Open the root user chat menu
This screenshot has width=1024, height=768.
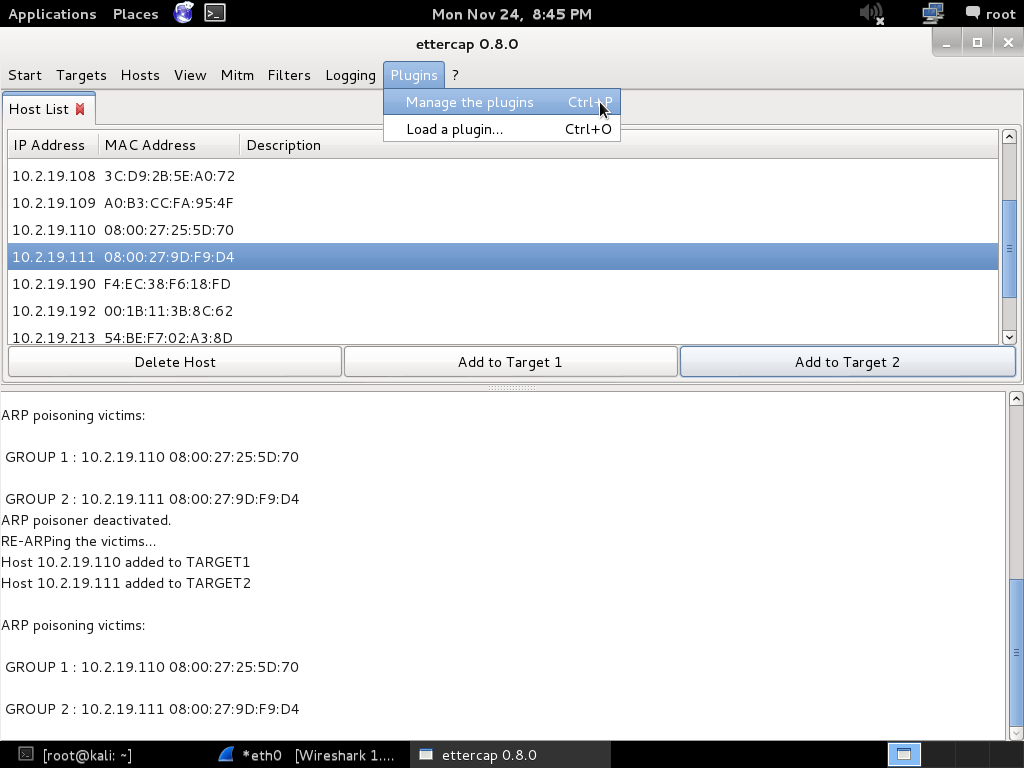[x=990, y=14]
